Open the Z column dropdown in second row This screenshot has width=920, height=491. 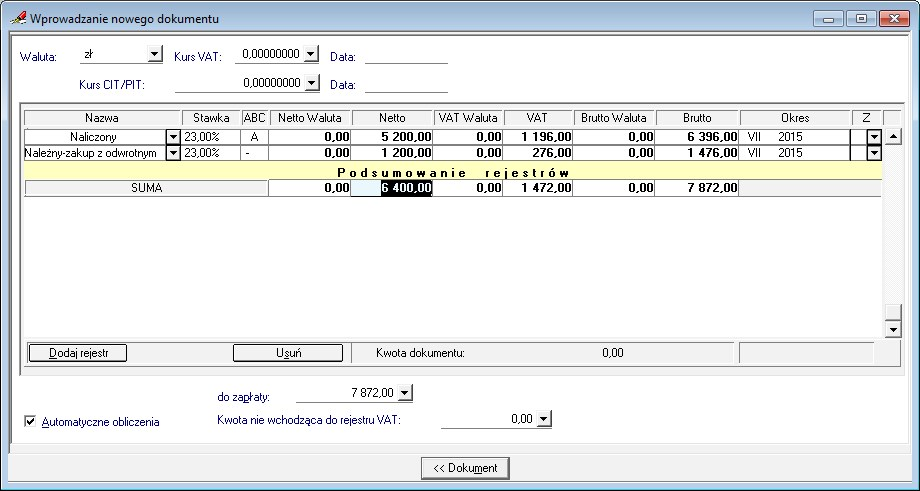(x=873, y=153)
